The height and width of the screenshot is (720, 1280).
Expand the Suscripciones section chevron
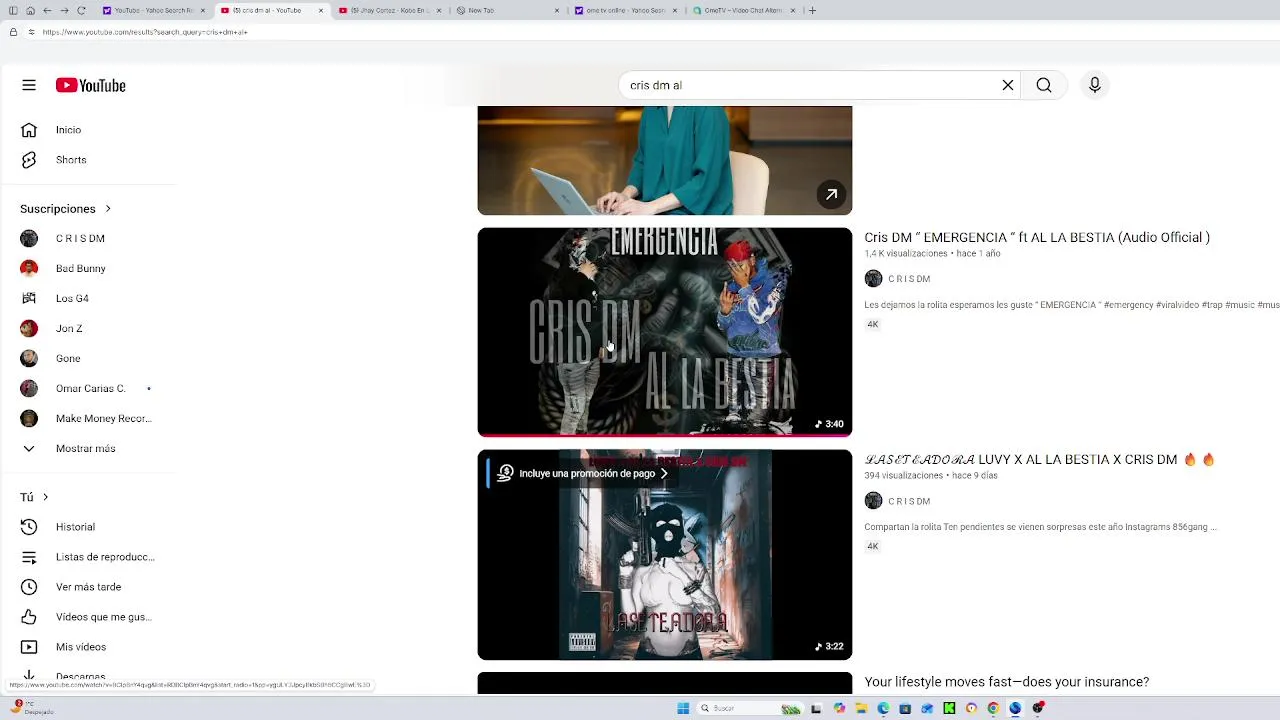click(108, 209)
